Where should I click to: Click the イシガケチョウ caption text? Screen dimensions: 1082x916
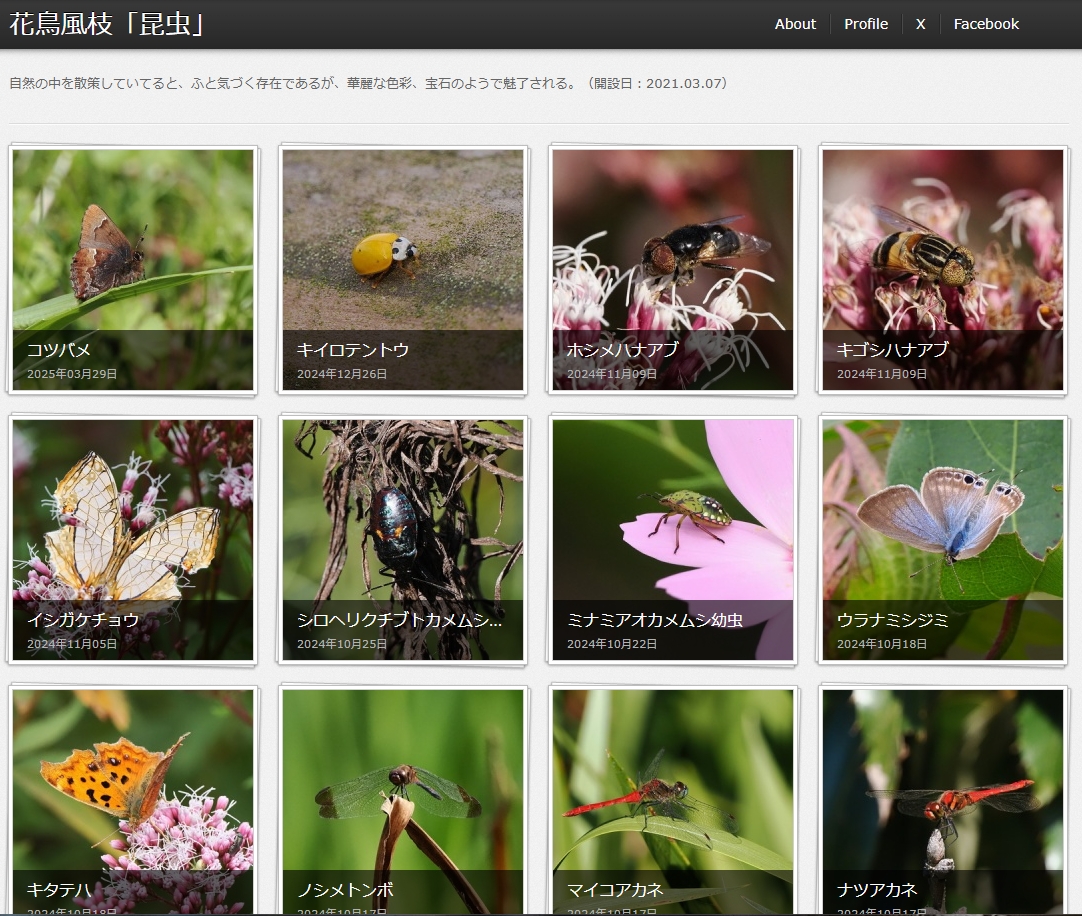click(x=83, y=620)
